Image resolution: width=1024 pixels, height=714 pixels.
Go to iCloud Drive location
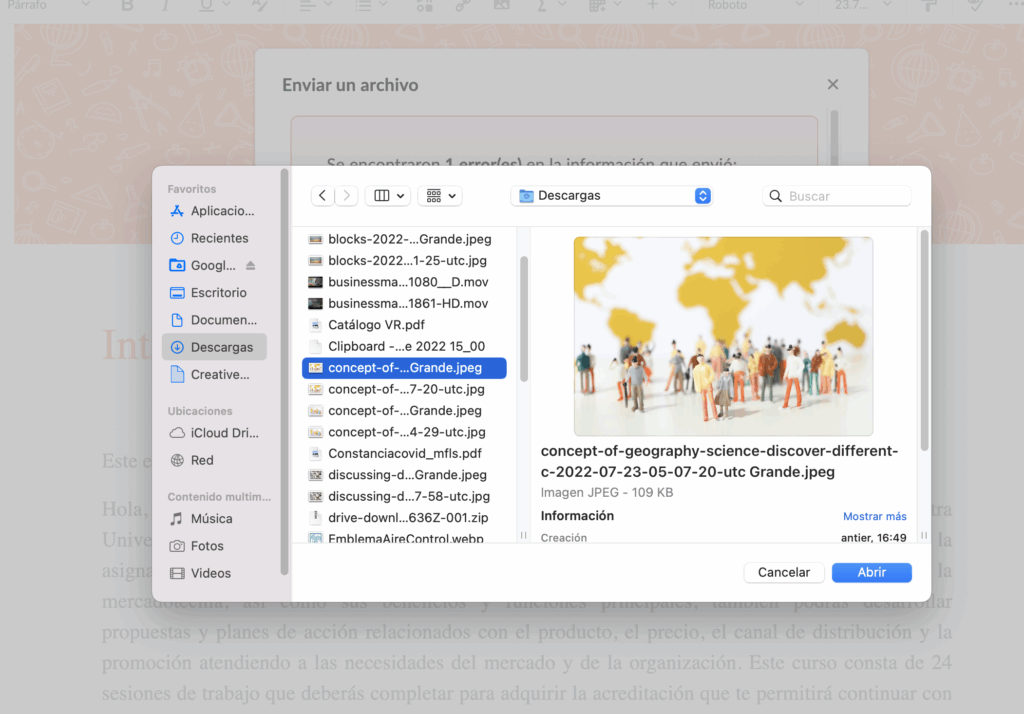pos(224,433)
